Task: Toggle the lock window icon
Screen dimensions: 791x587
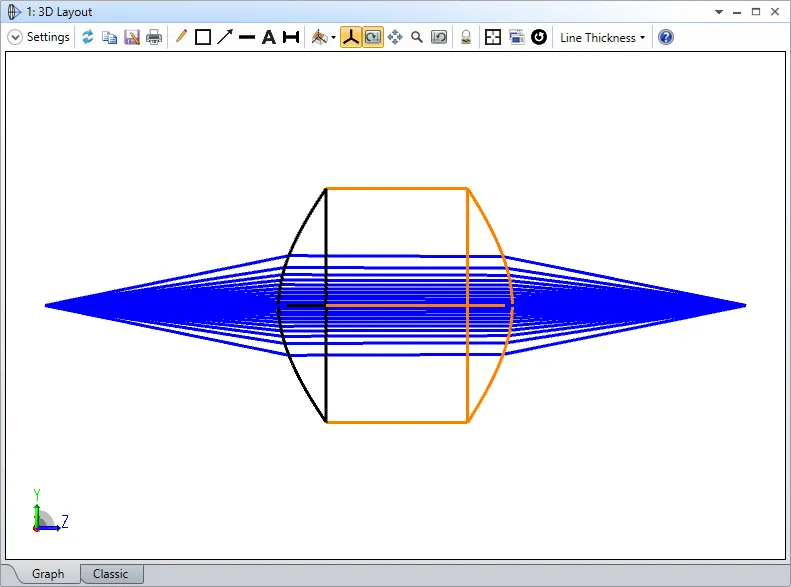Action: pyautogui.click(x=466, y=37)
